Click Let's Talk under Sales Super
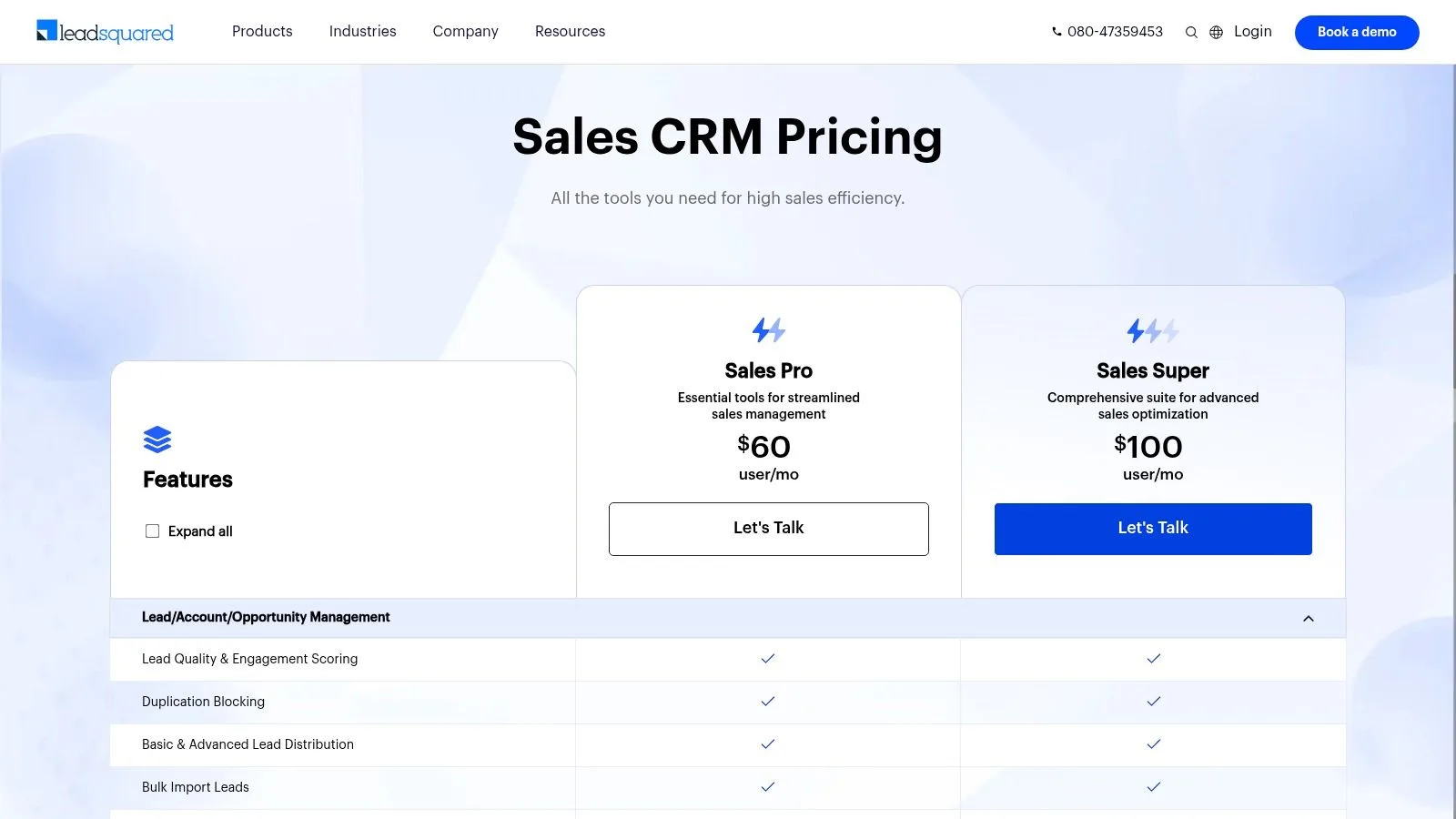This screenshot has width=1456, height=819. point(1153,529)
